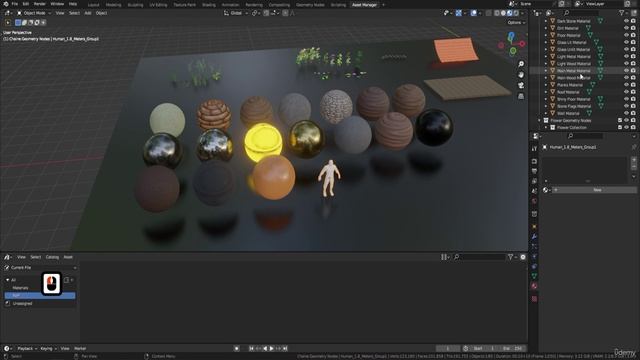Click the asset browser settings gear icon

point(523,257)
